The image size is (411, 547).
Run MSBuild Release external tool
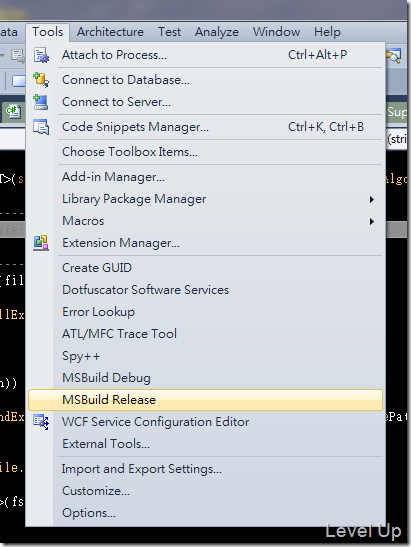click(x=206, y=400)
